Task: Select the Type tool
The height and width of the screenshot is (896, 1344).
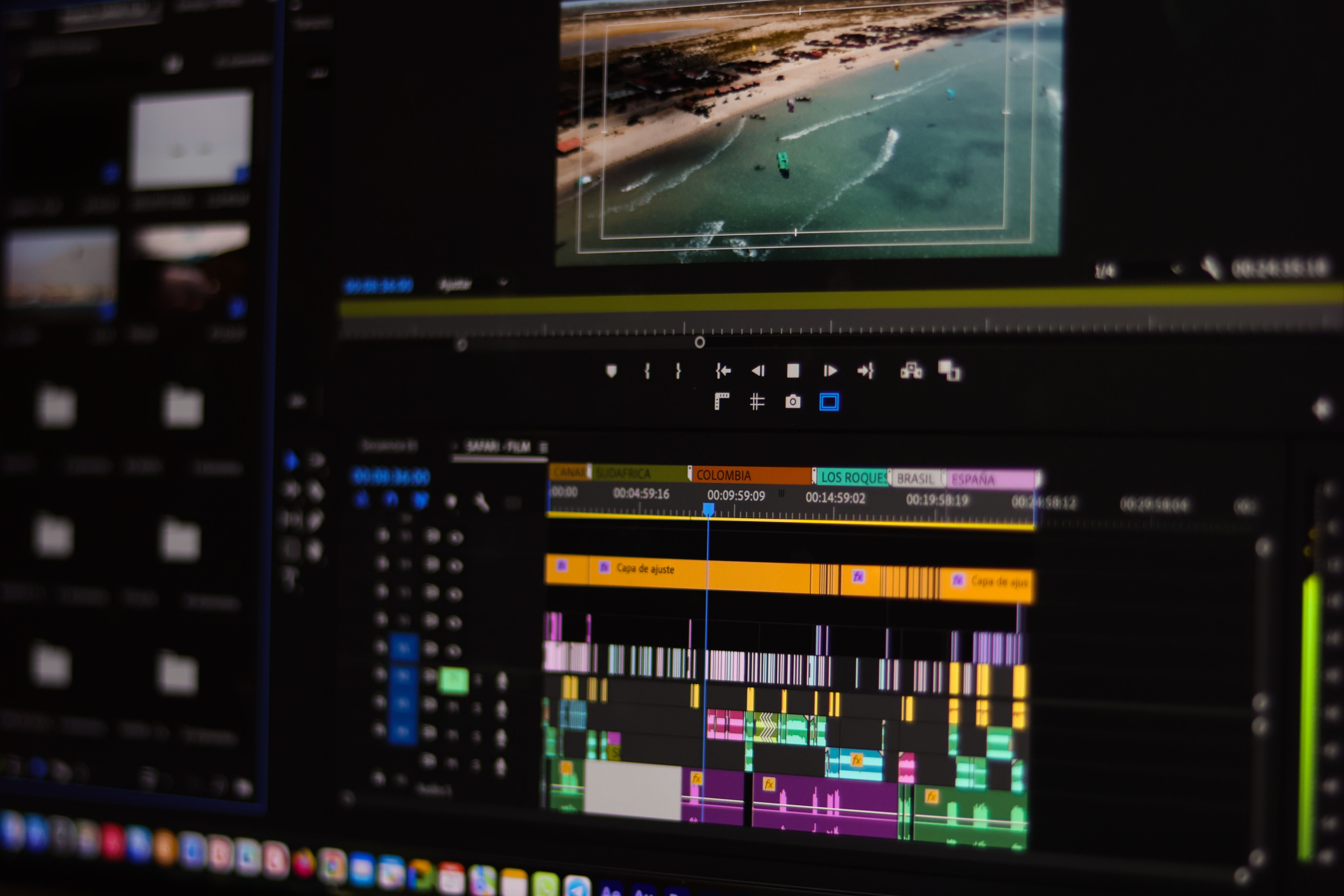Action: [x=291, y=578]
